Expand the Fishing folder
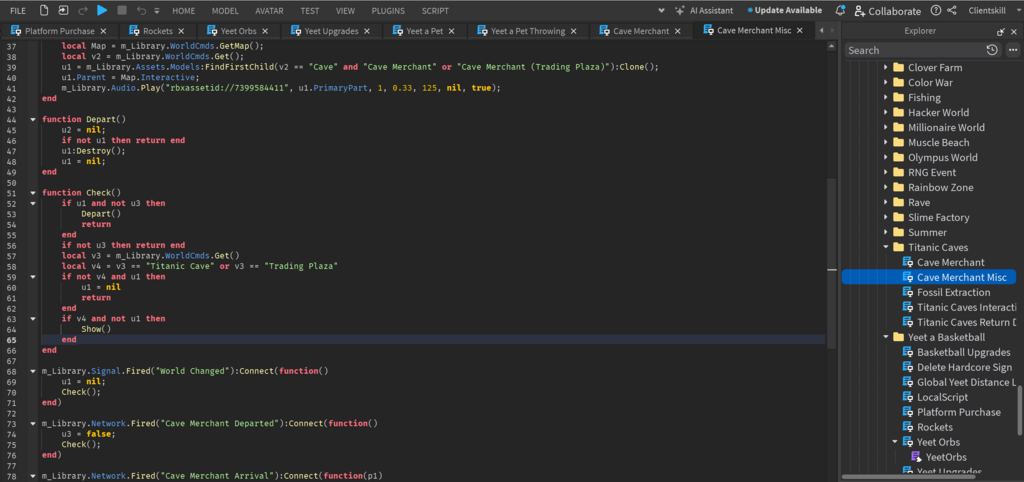The height and width of the screenshot is (482, 1024). (885, 98)
